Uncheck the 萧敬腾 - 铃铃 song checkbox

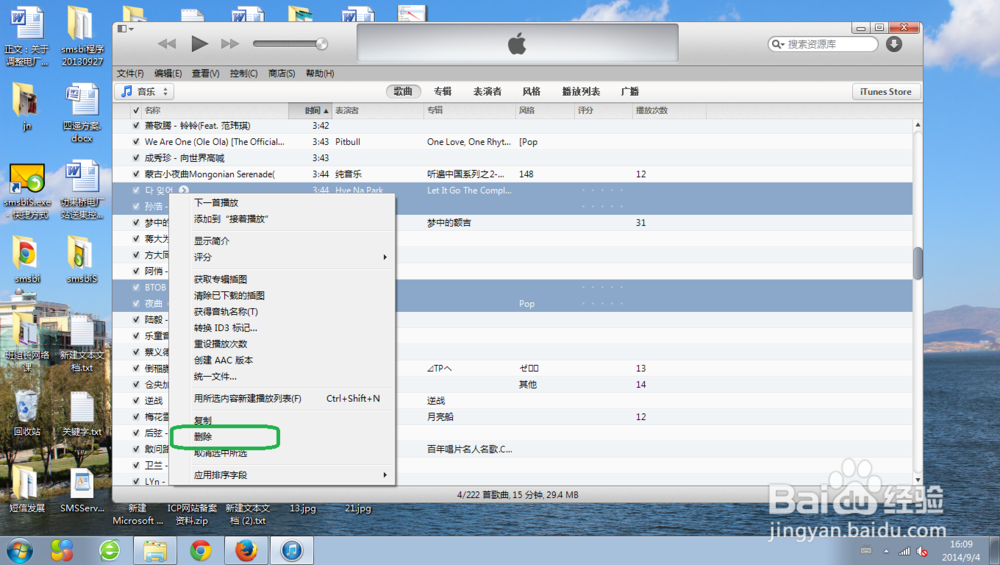pos(136,126)
